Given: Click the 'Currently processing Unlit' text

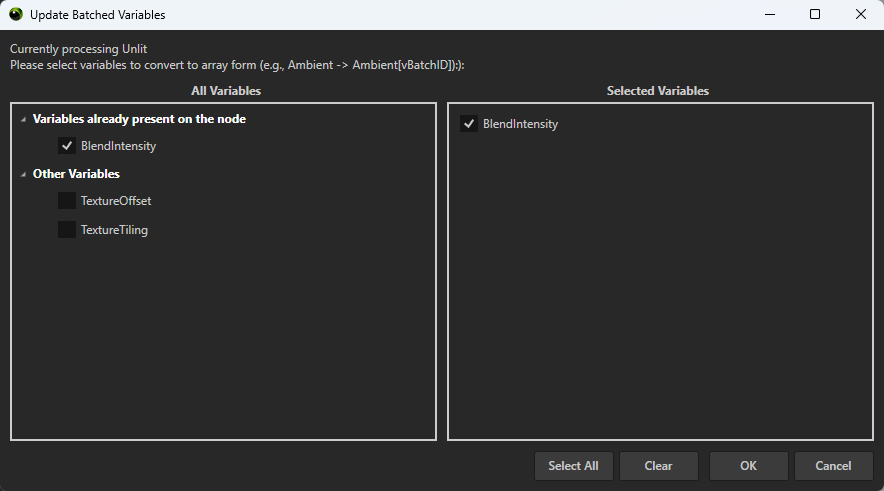Looking at the screenshot, I should tap(78, 49).
